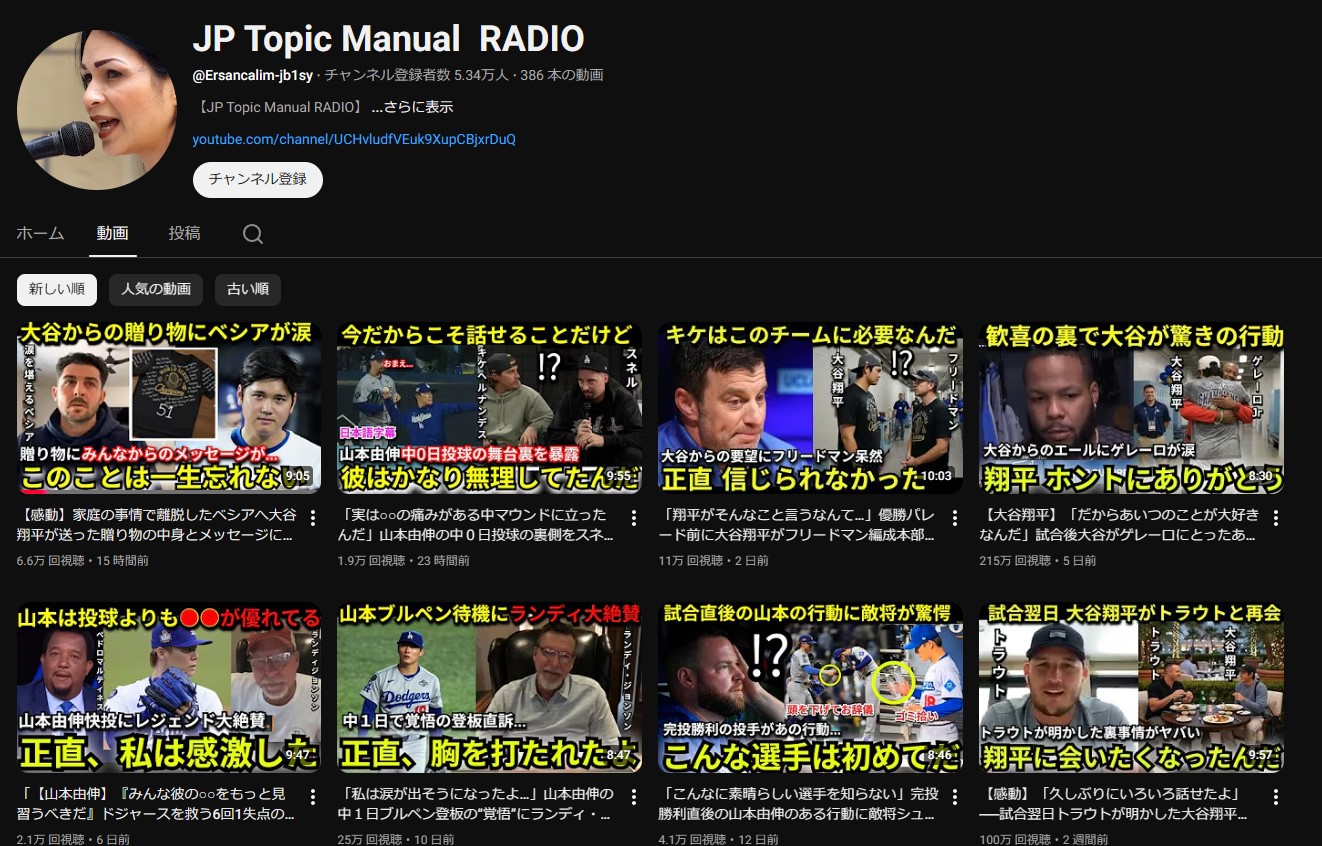Play the 試合翌日 大谷翔平がトラウトと再会 thumbnail
1322x846 pixels.
coord(1132,687)
